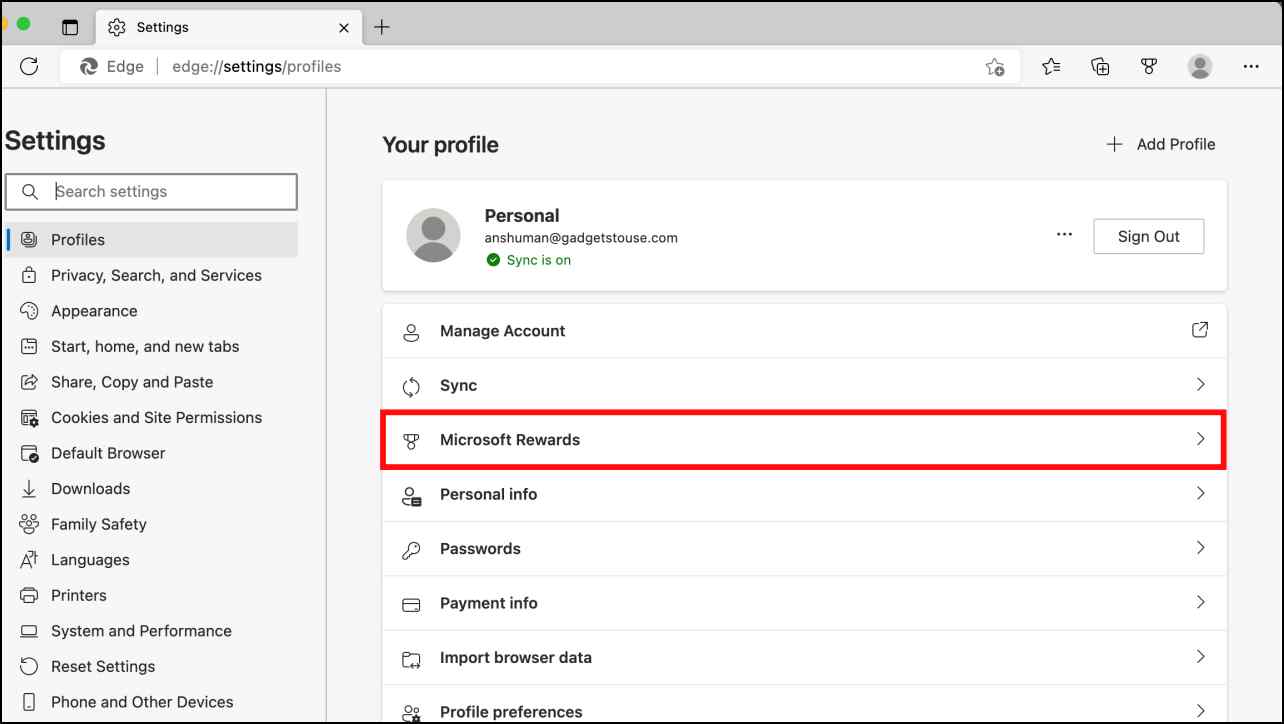
Task: Open Passwords settings row
Action: (804, 549)
